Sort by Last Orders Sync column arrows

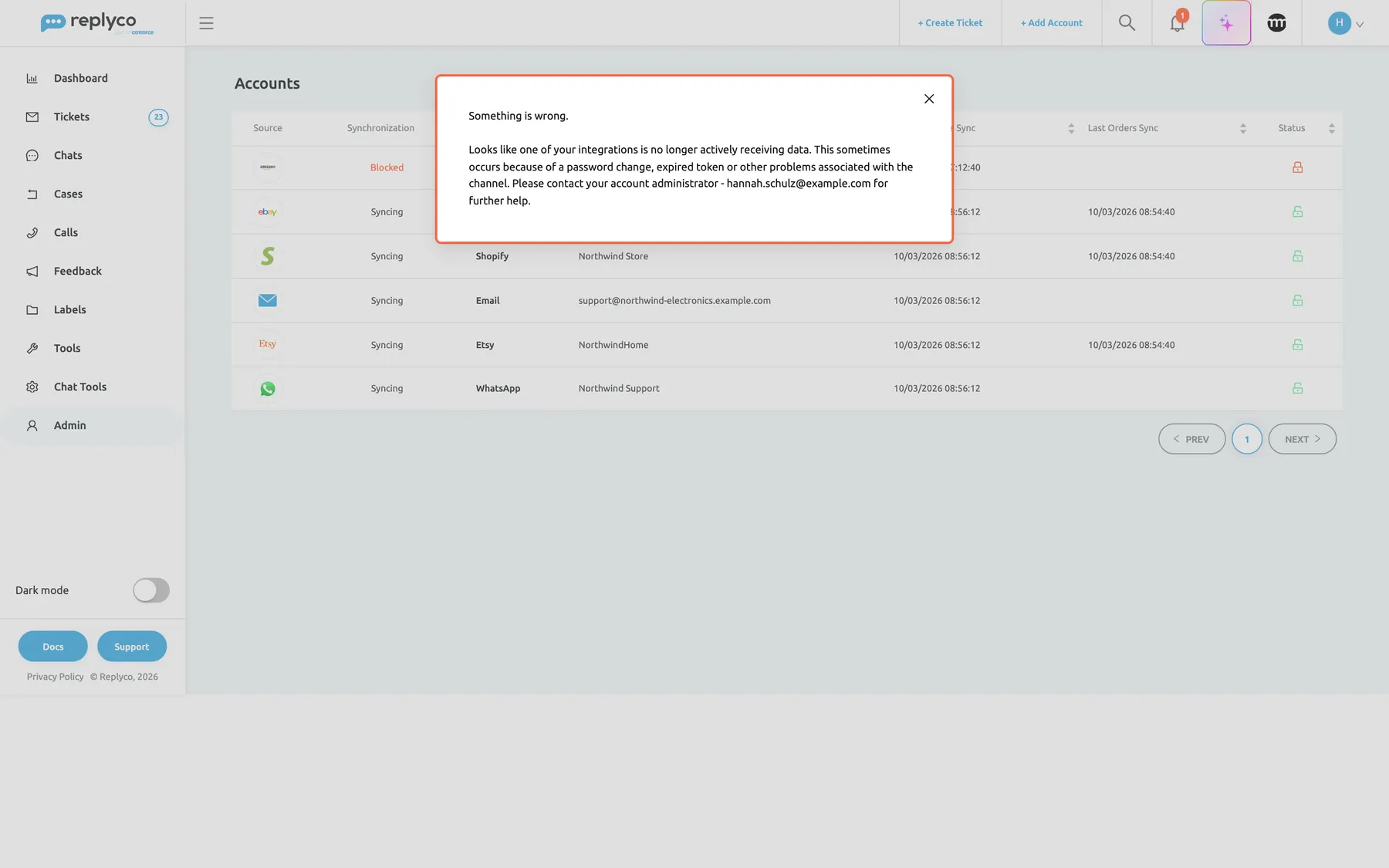pyautogui.click(x=1243, y=129)
